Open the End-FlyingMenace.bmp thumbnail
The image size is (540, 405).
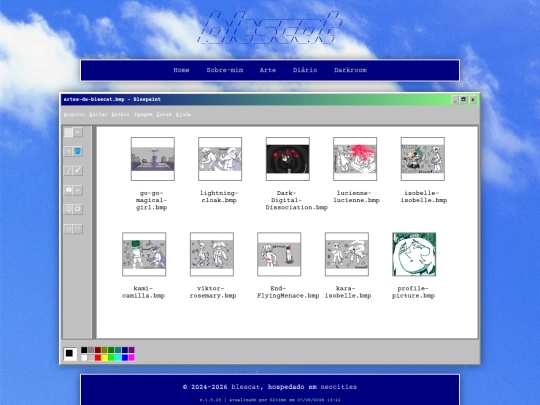click(x=279, y=254)
